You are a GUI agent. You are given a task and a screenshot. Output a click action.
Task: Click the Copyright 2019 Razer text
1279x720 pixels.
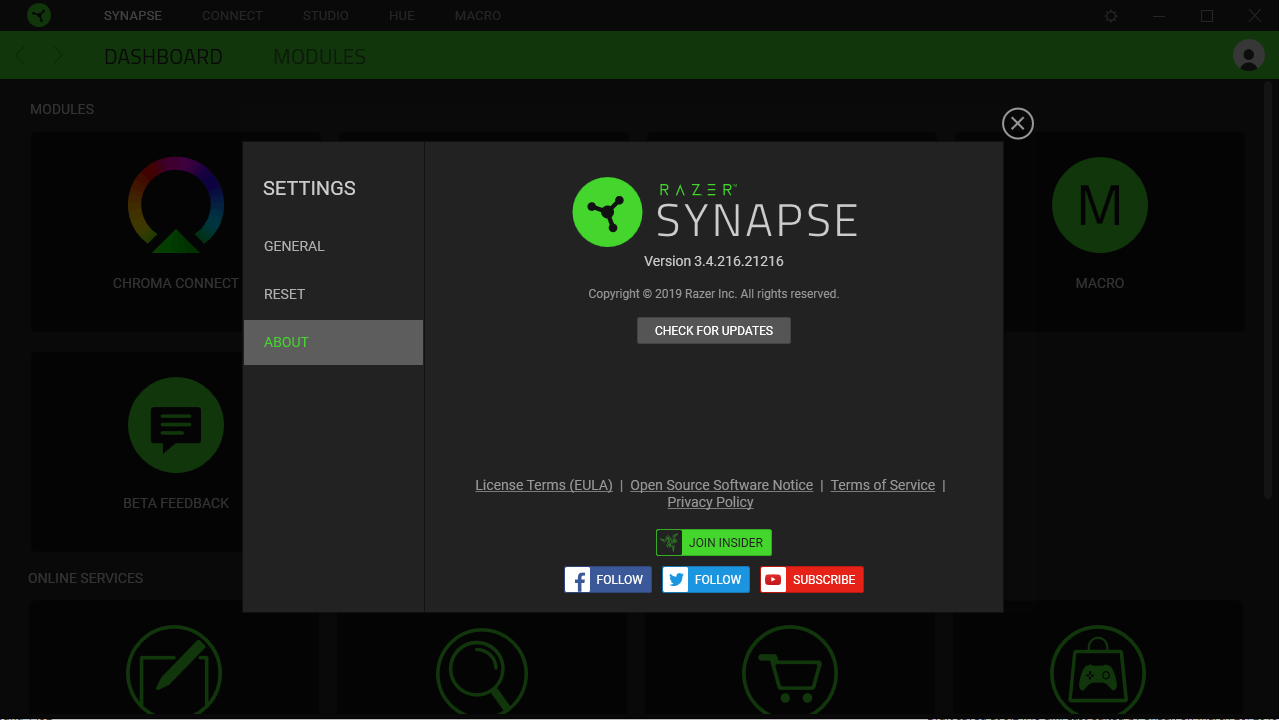point(714,294)
